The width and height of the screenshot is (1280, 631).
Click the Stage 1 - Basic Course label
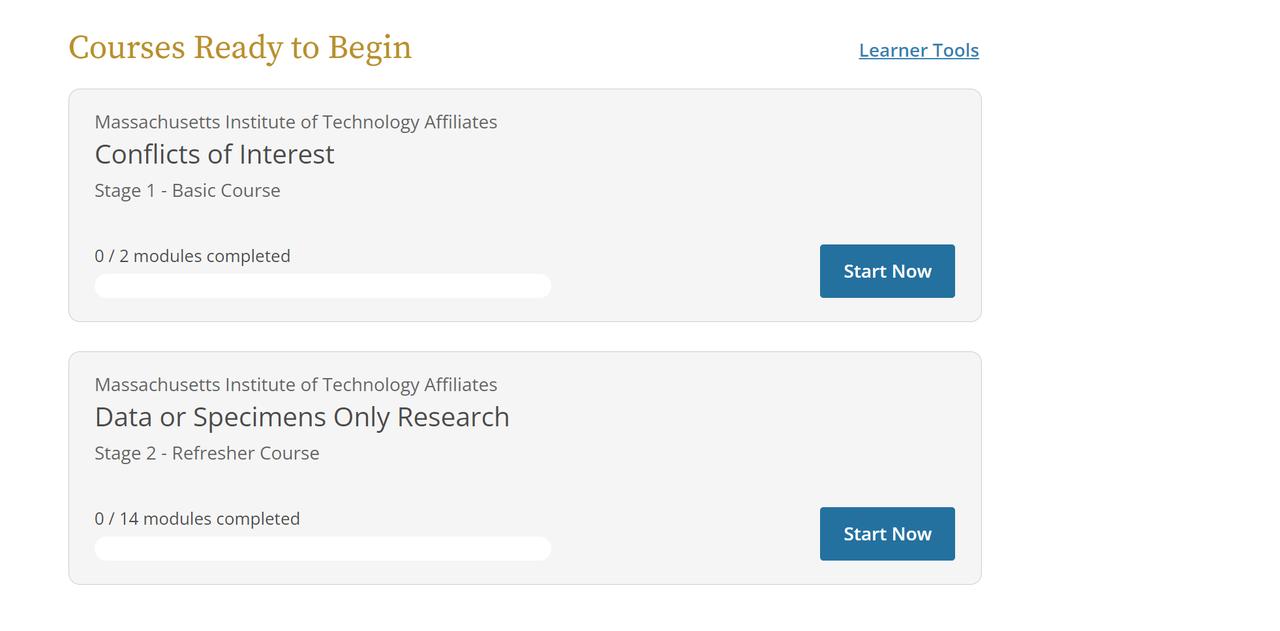(x=187, y=190)
